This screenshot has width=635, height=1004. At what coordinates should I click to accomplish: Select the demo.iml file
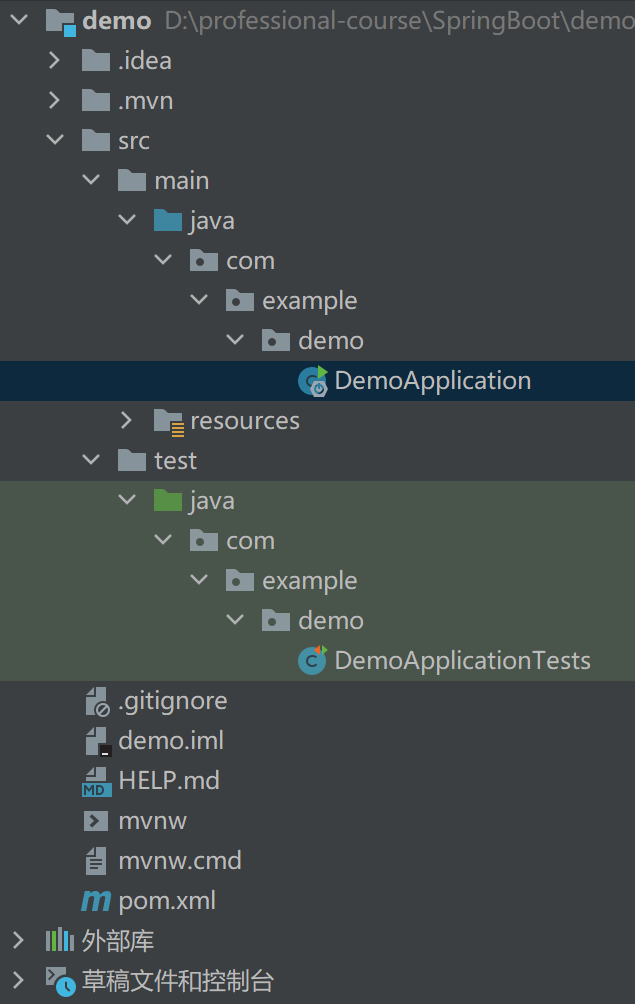(x=171, y=741)
